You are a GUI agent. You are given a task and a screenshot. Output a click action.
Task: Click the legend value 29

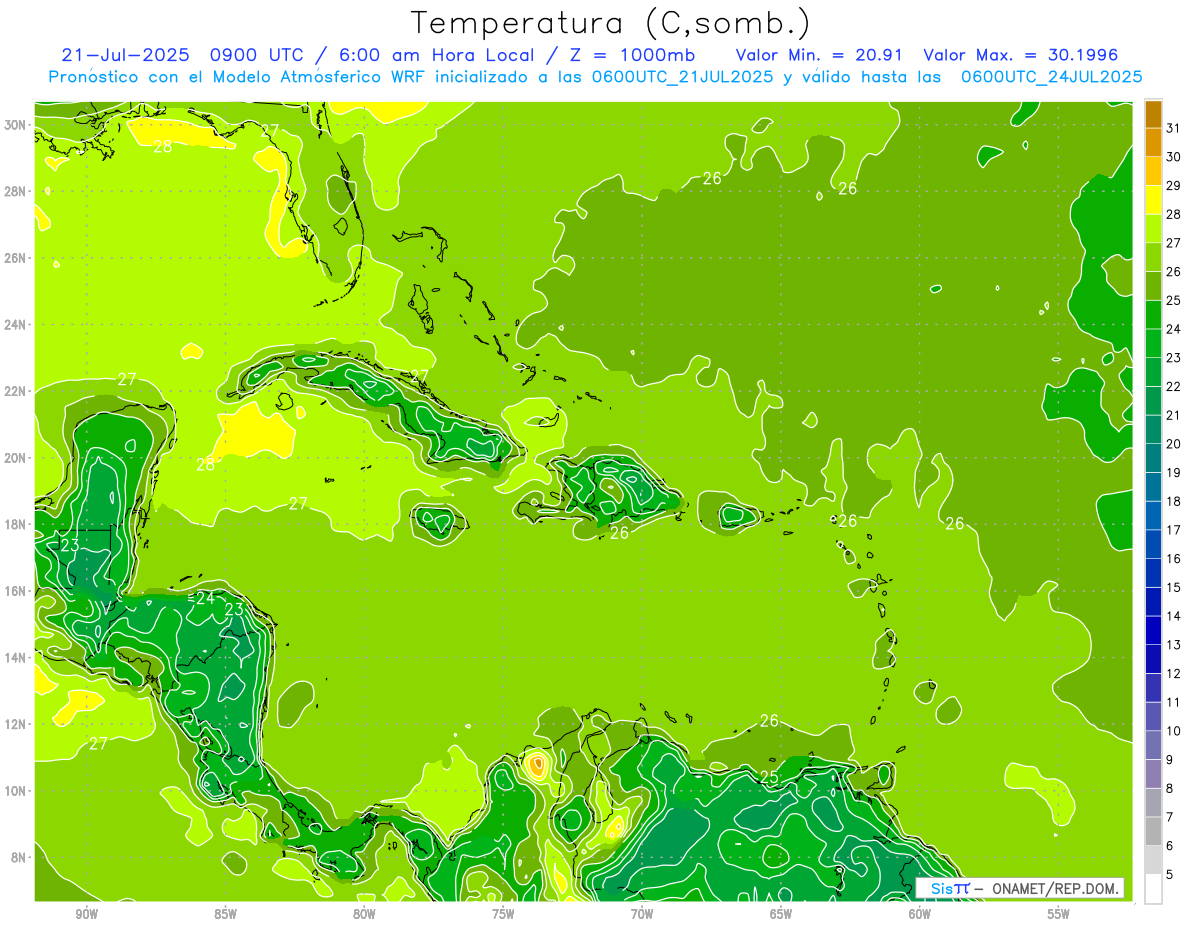(1174, 186)
